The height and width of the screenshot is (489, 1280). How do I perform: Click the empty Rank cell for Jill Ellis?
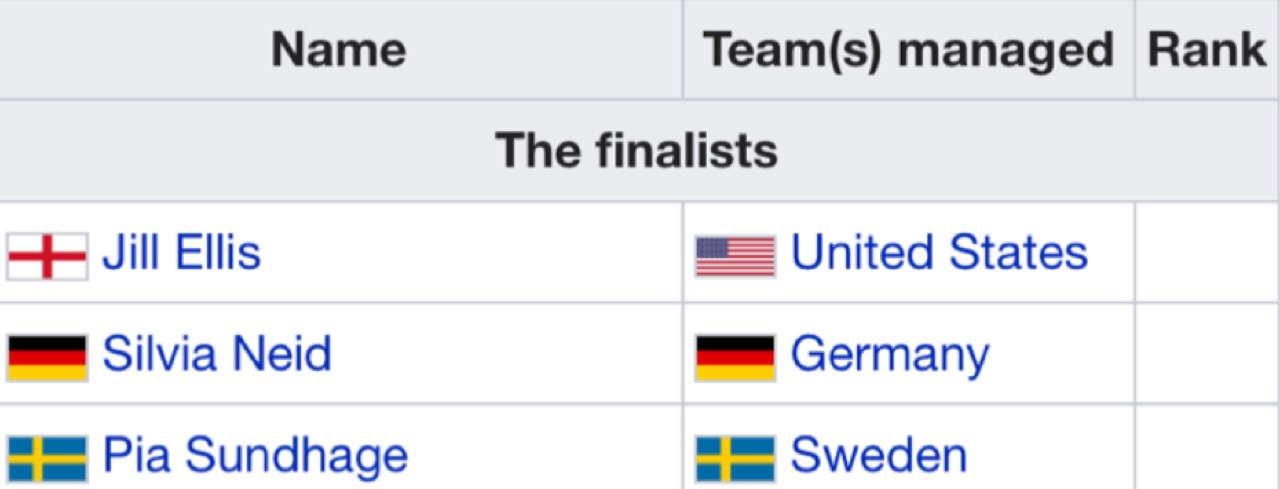tap(1208, 252)
